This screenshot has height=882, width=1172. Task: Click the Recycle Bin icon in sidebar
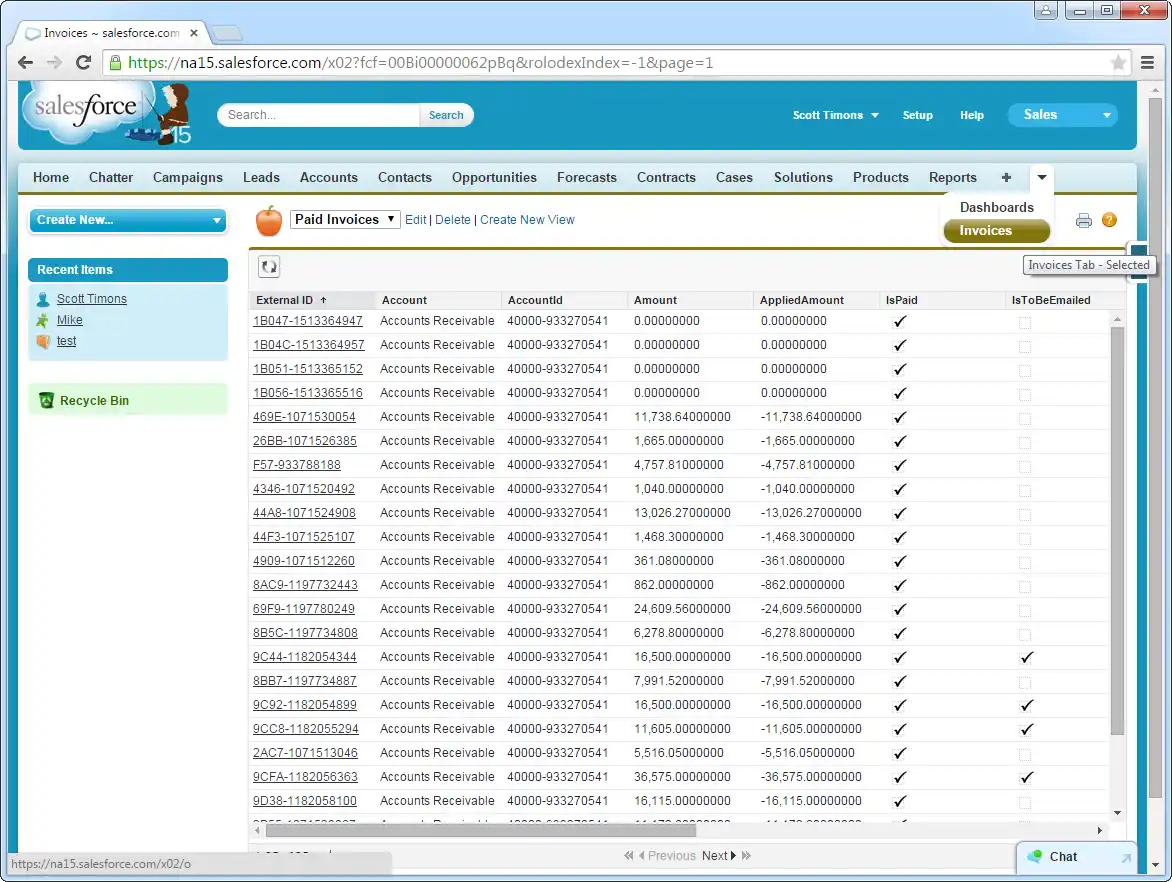(46, 401)
